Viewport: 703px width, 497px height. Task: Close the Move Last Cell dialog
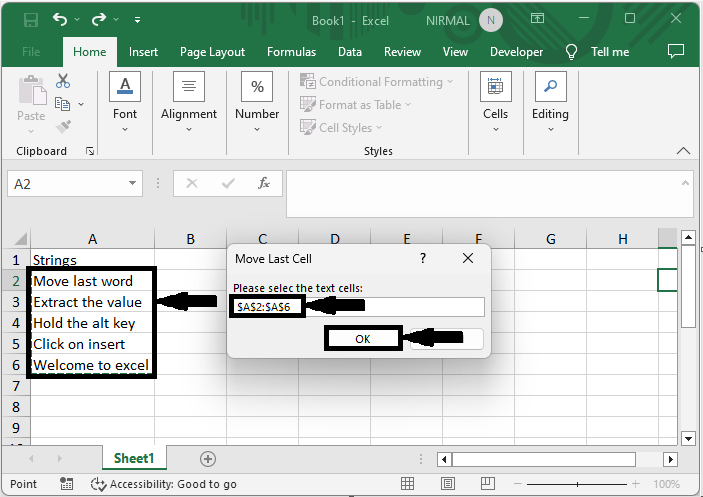click(468, 258)
